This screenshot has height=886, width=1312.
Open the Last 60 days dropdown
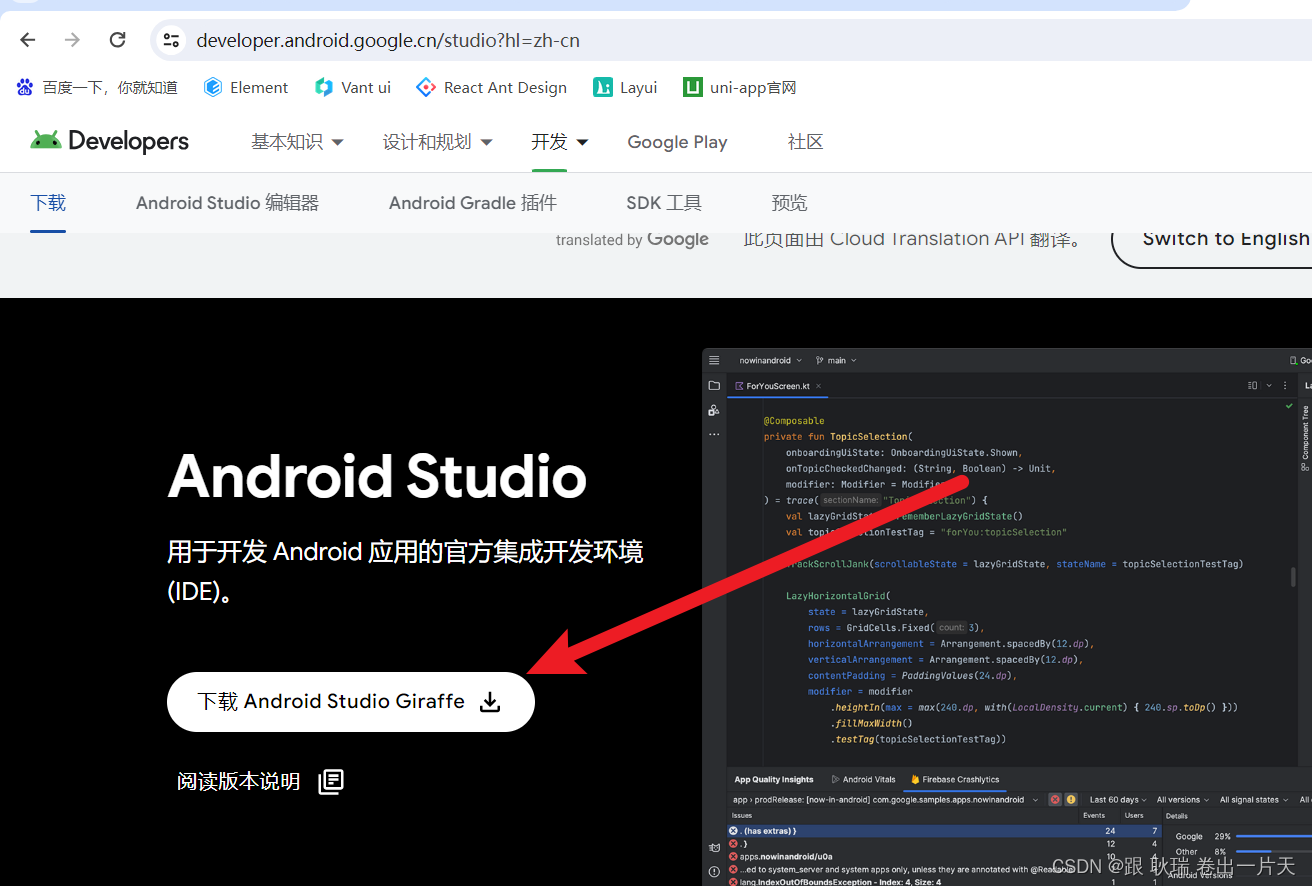pyautogui.click(x=1115, y=800)
